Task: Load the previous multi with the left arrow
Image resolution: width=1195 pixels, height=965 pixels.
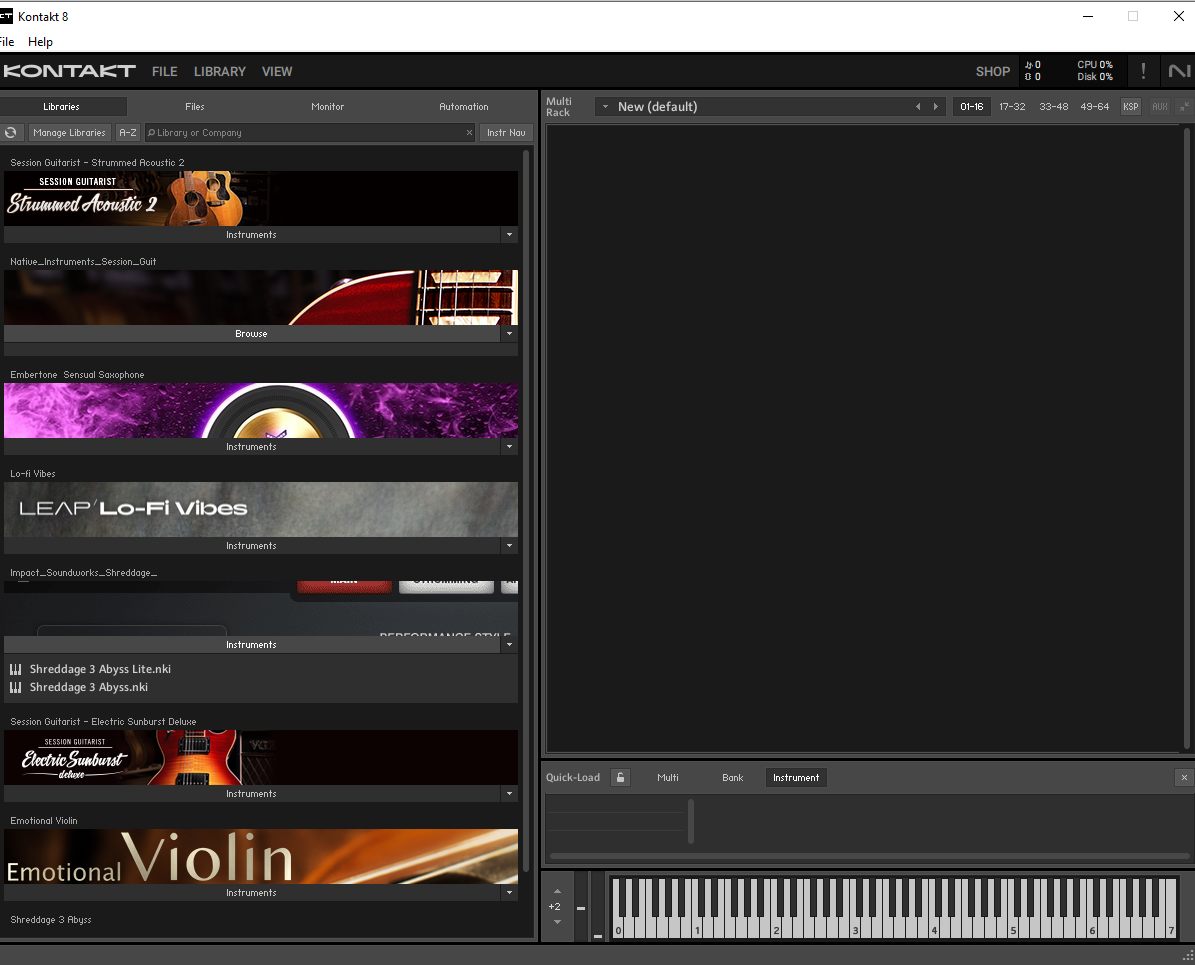Action: pos(918,107)
